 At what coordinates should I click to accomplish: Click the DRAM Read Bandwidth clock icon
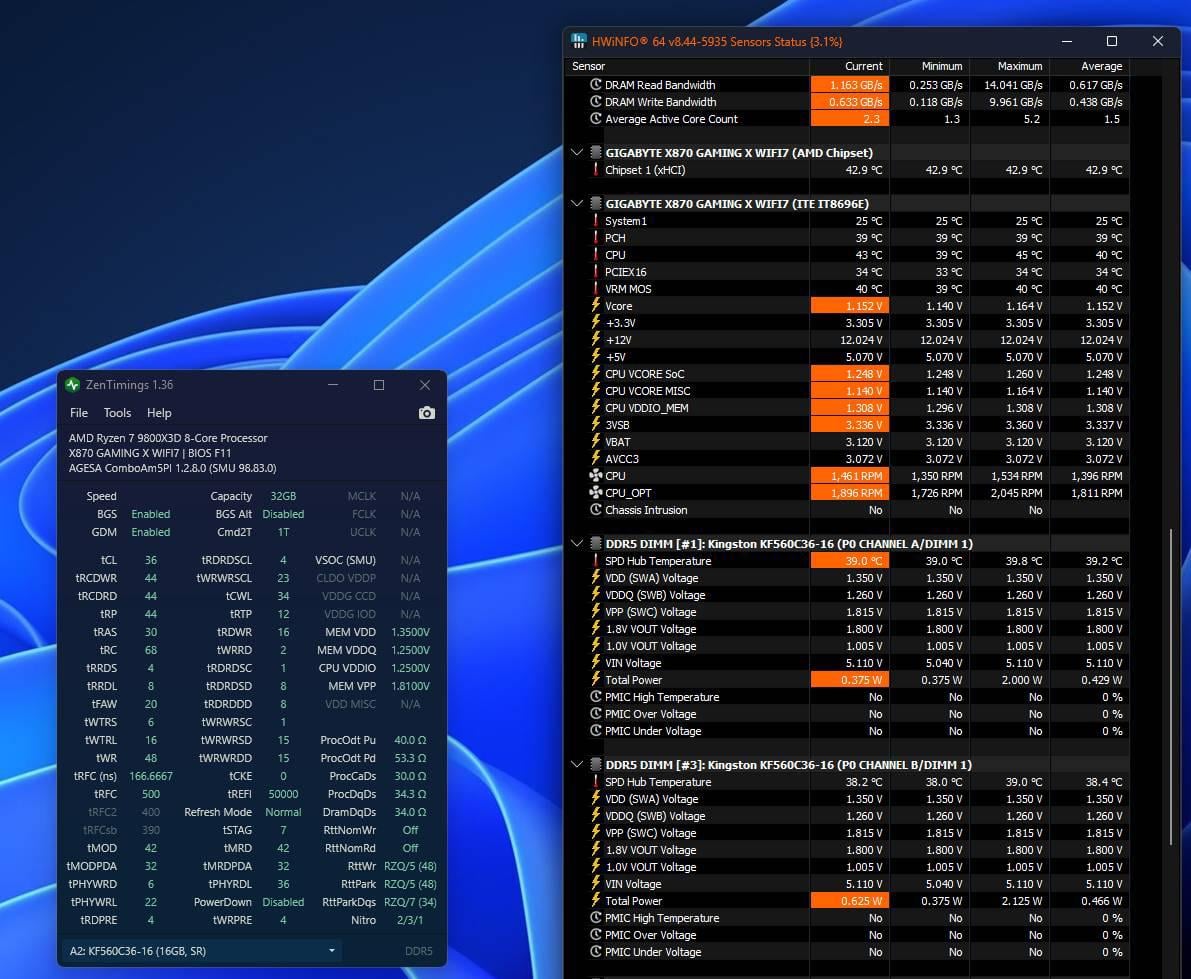[x=597, y=85]
